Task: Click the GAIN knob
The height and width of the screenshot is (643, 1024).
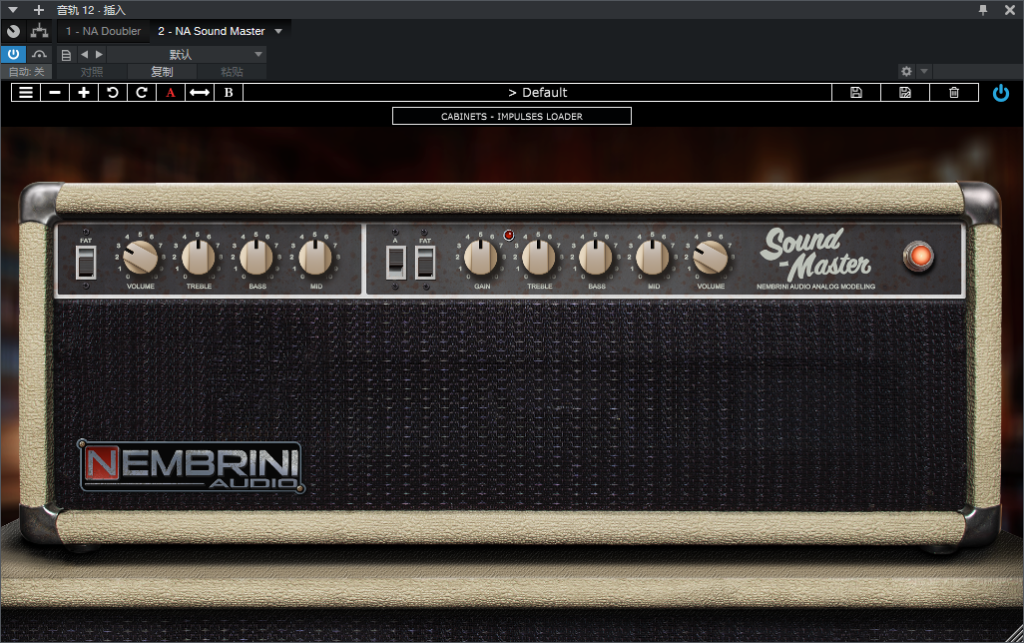Action: click(481, 257)
